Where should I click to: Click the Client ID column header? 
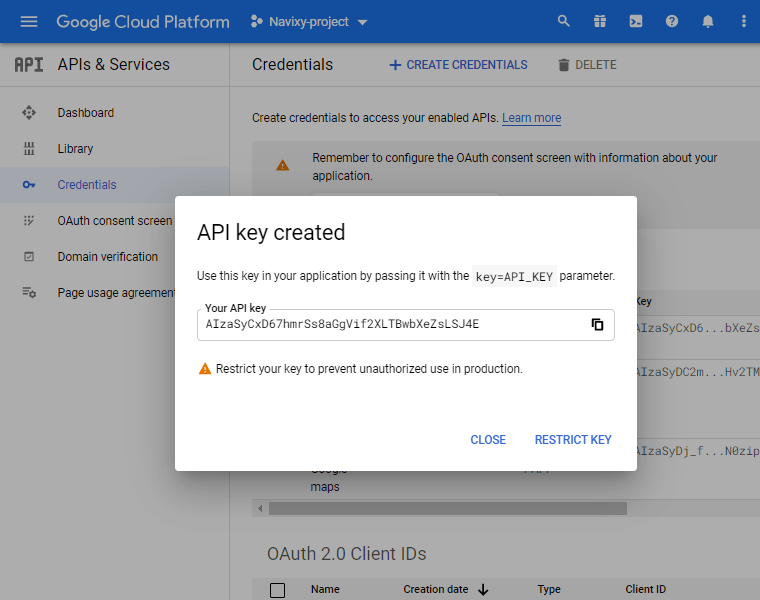645,589
